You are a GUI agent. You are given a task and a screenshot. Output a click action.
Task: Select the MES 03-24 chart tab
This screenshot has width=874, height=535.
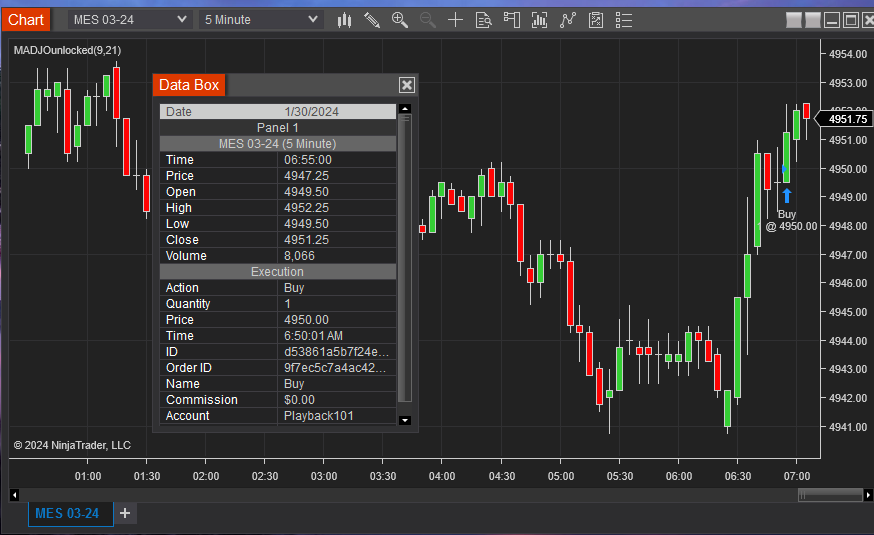tap(71, 513)
